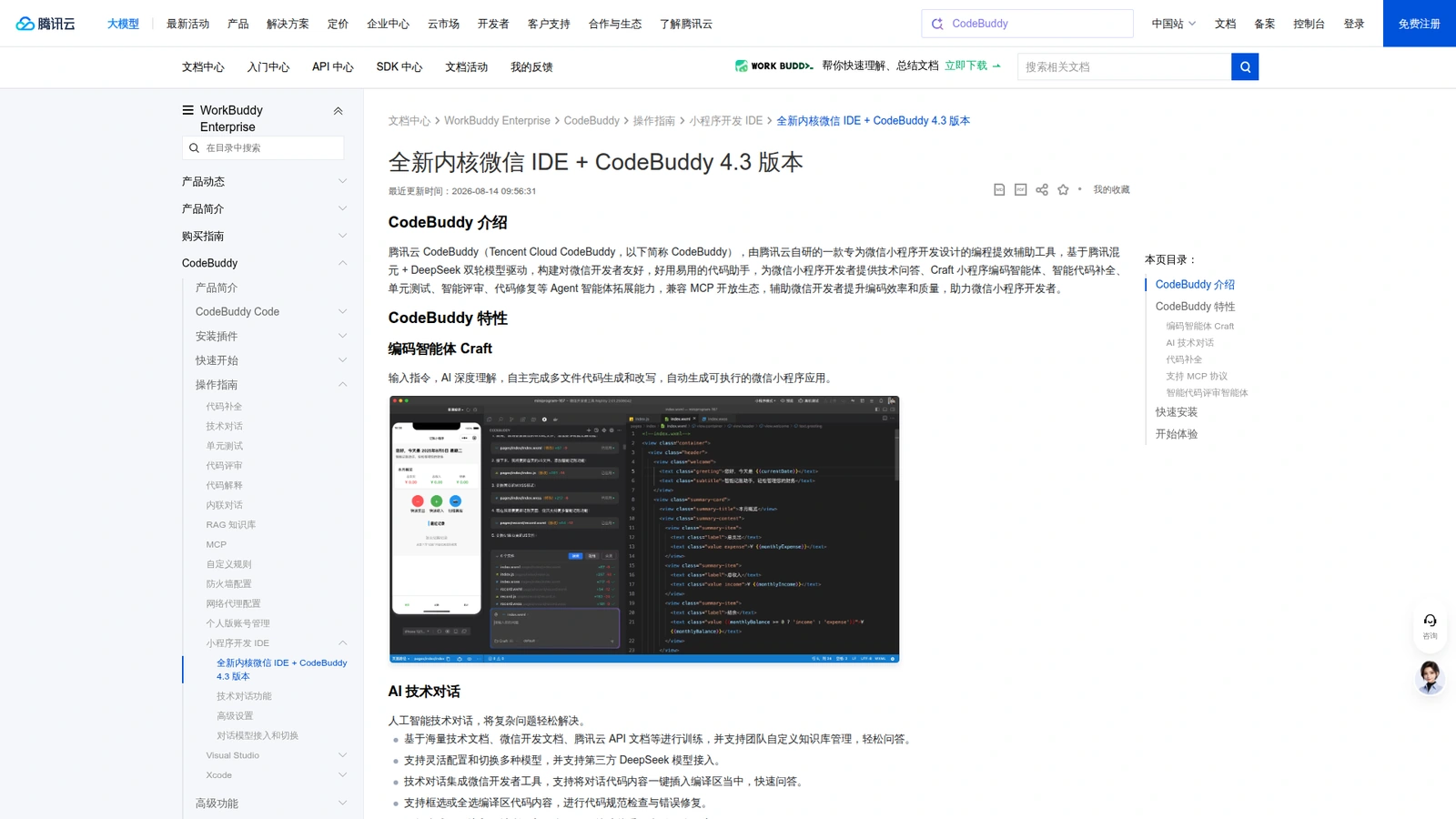
Task: Click the 操作指南 breadcrumb
Action: [x=653, y=121]
